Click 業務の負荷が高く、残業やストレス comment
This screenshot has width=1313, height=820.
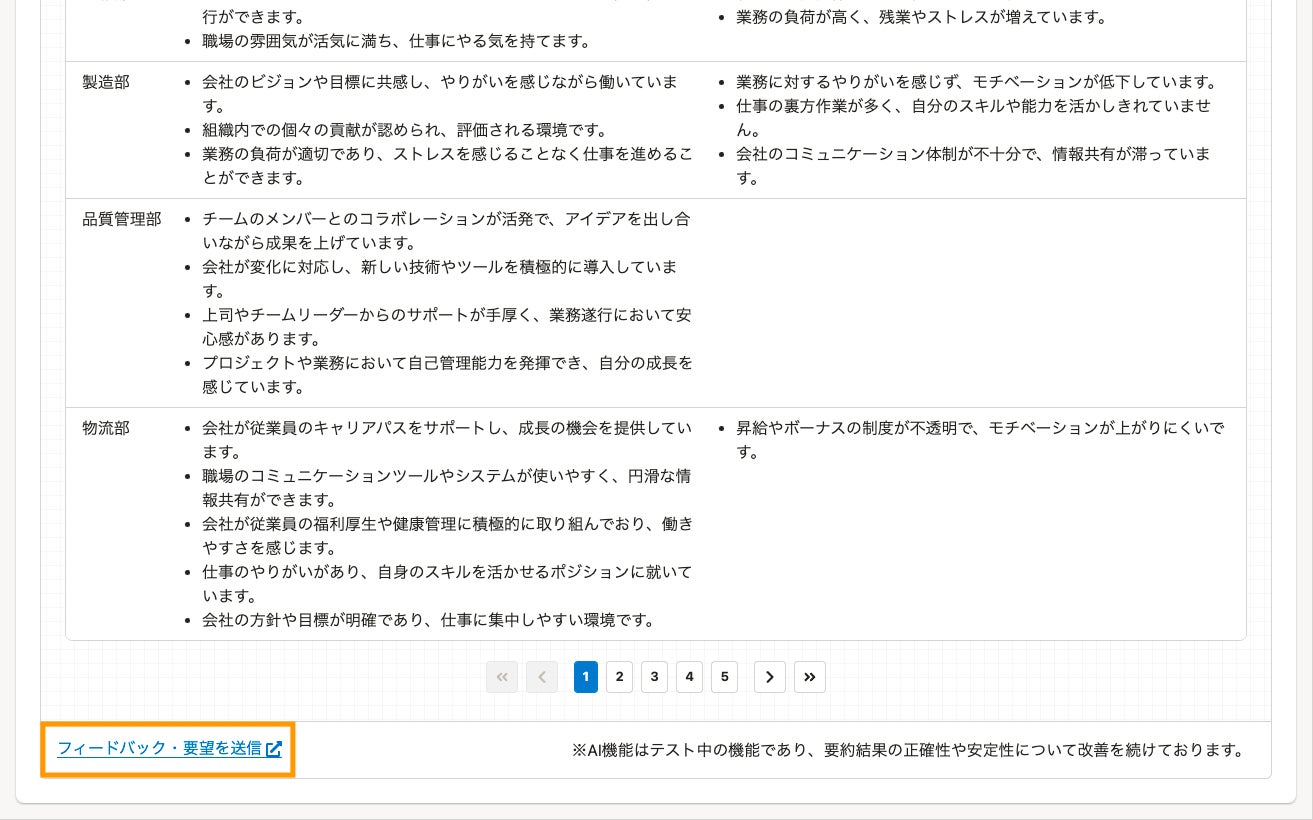click(x=921, y=17)
